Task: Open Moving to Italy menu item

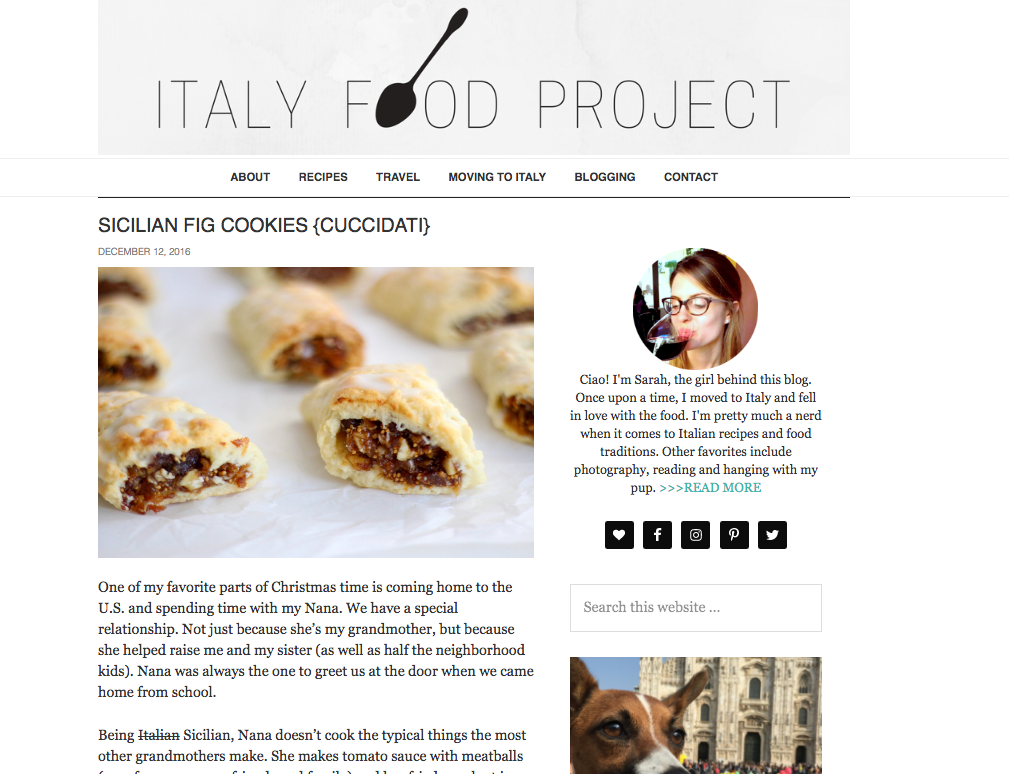Action: coord(497,177)
